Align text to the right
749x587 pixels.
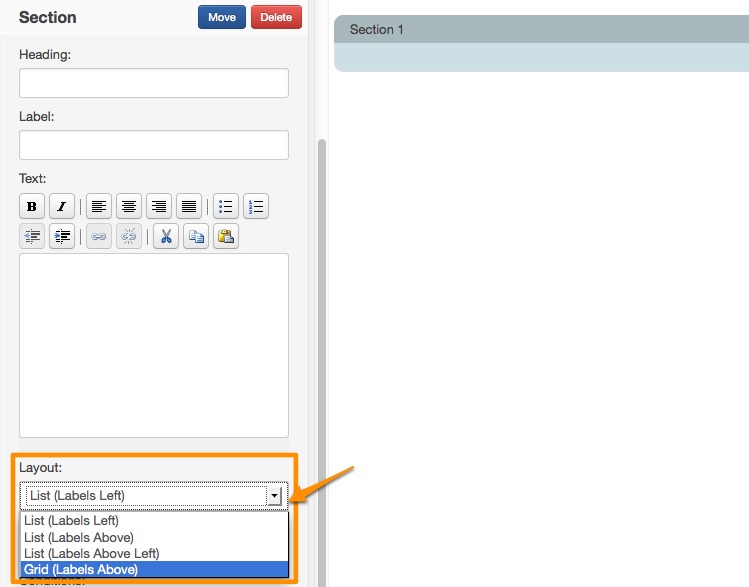[x=159, y=207]
